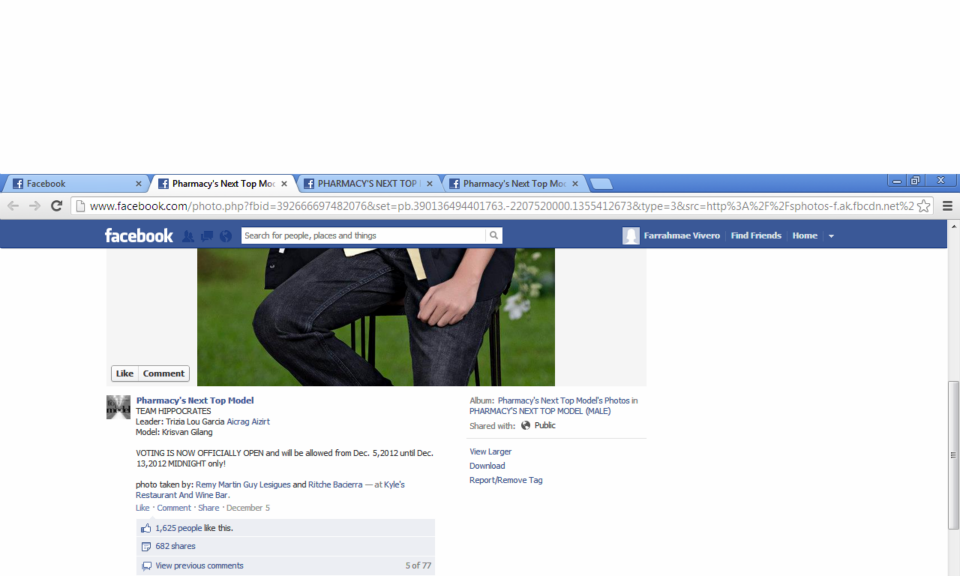Open a new browser tab
Screen dimensions: 960x576
[601, 184]
